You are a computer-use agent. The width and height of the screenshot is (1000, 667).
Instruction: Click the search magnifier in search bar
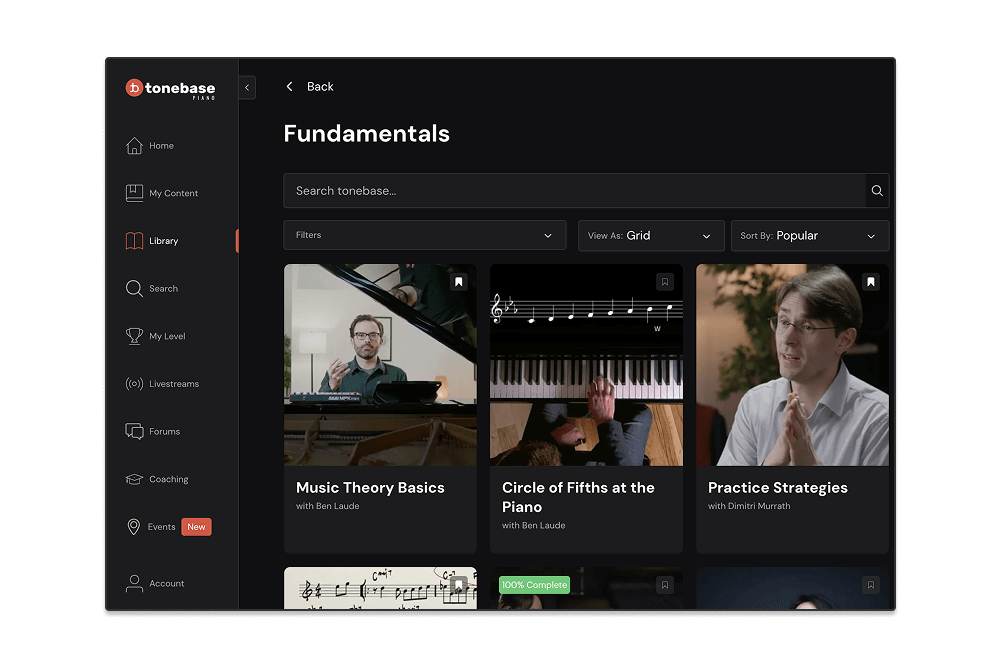coord(877,191)
